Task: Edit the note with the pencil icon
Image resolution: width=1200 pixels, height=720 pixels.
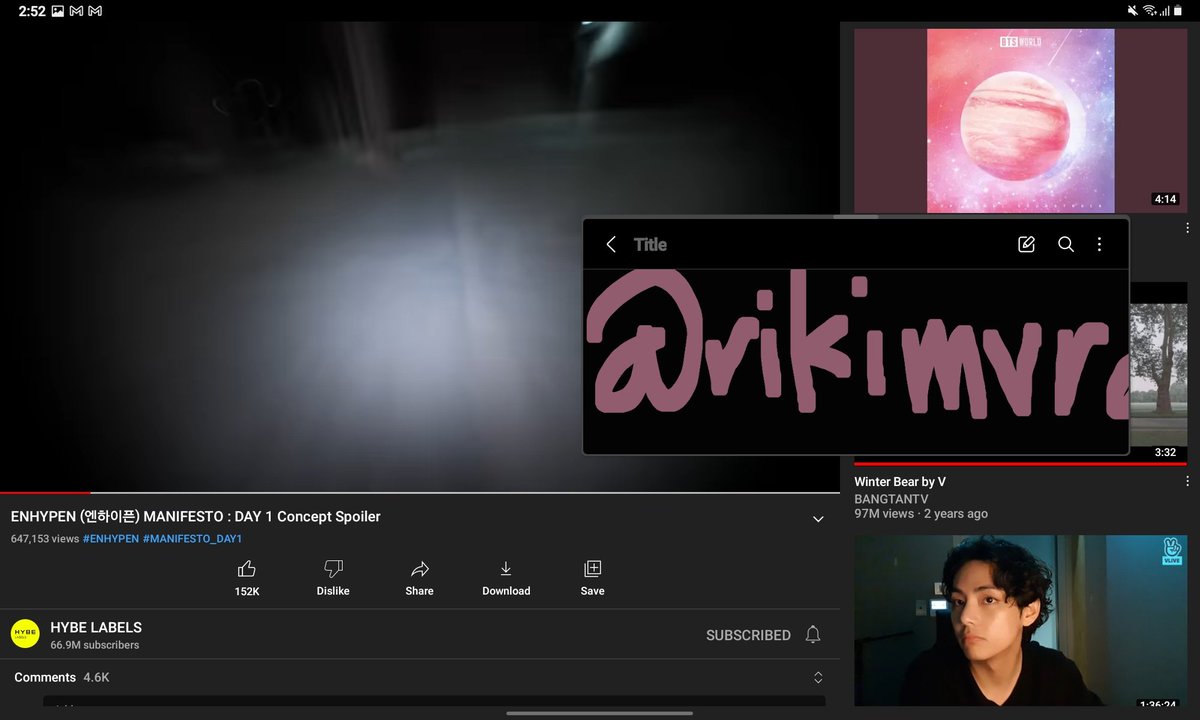Action: [x=1026, y=244]
